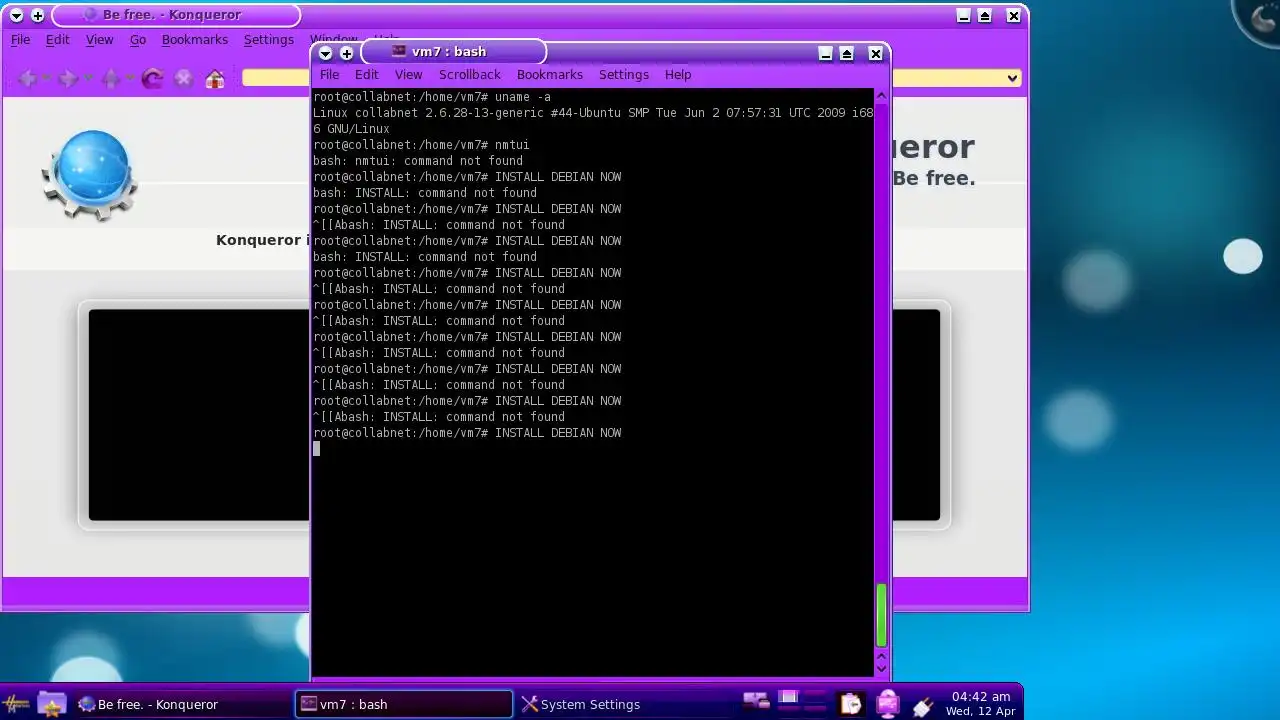Click the power plug battery tray icon

922,705
